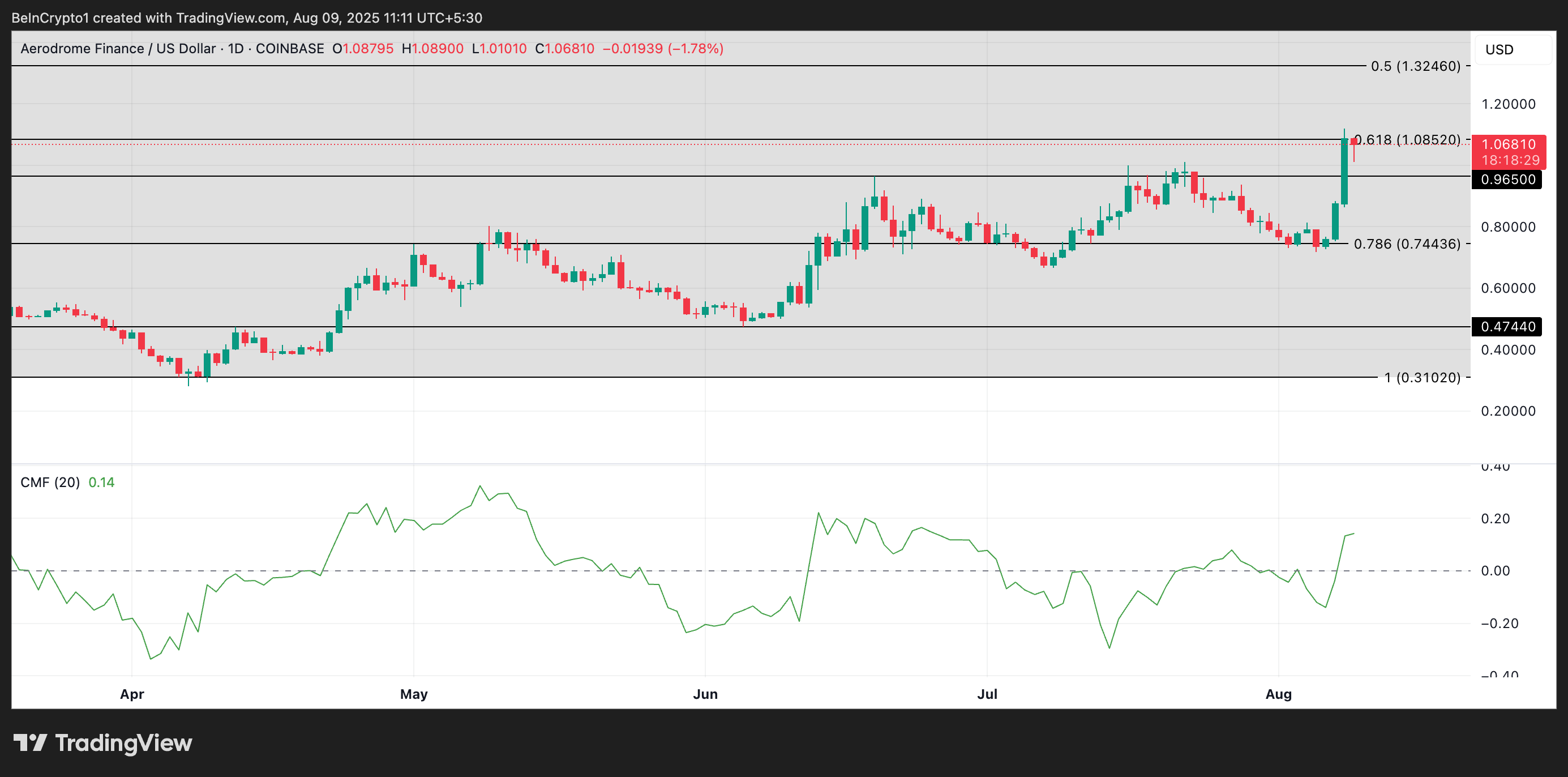Click the Apr marker on time axis
Viewport: 1568px width, 777px height.
click(x=132, y=694)
